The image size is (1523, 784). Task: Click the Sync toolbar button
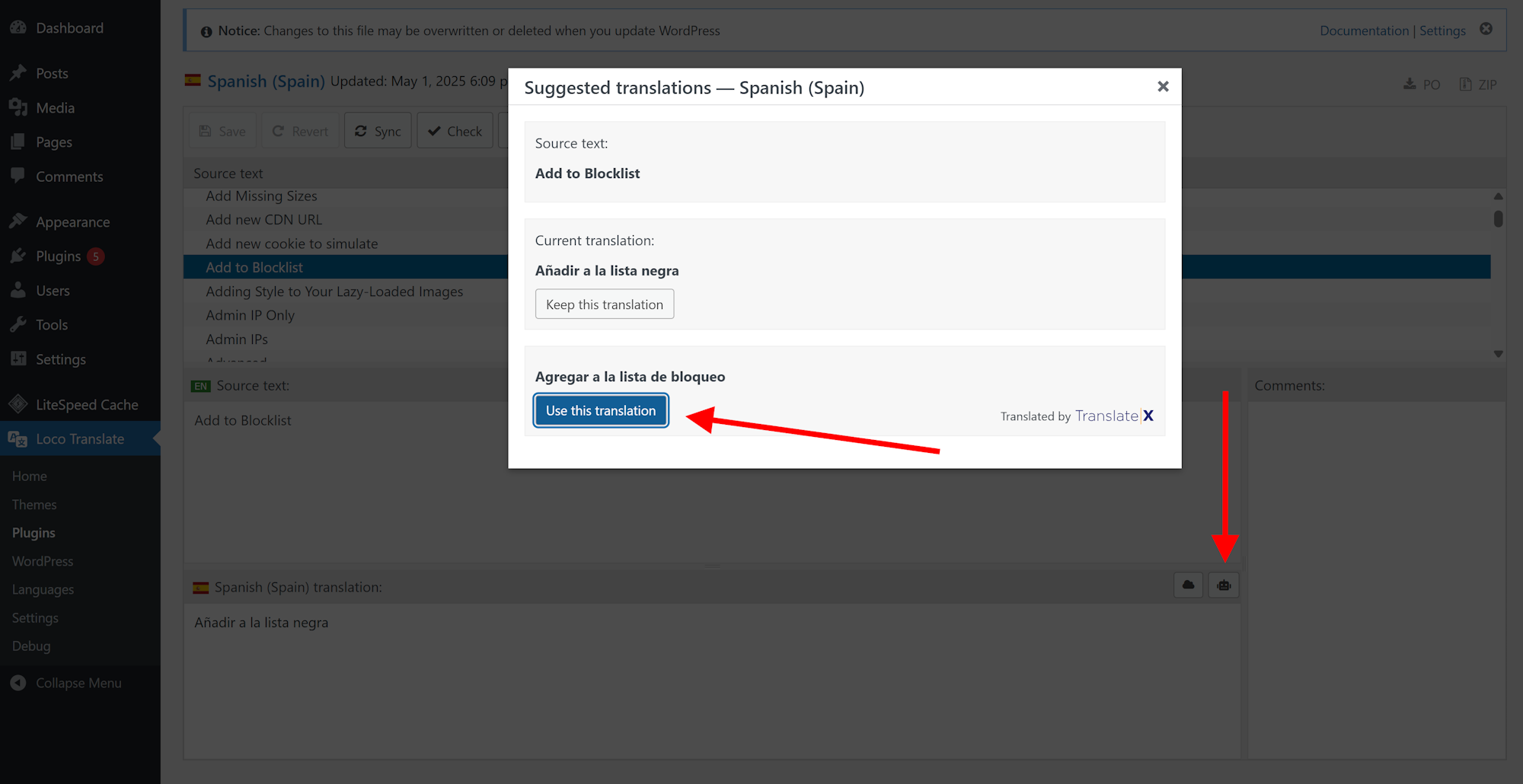pyautogui.click(x=378, y=131)
